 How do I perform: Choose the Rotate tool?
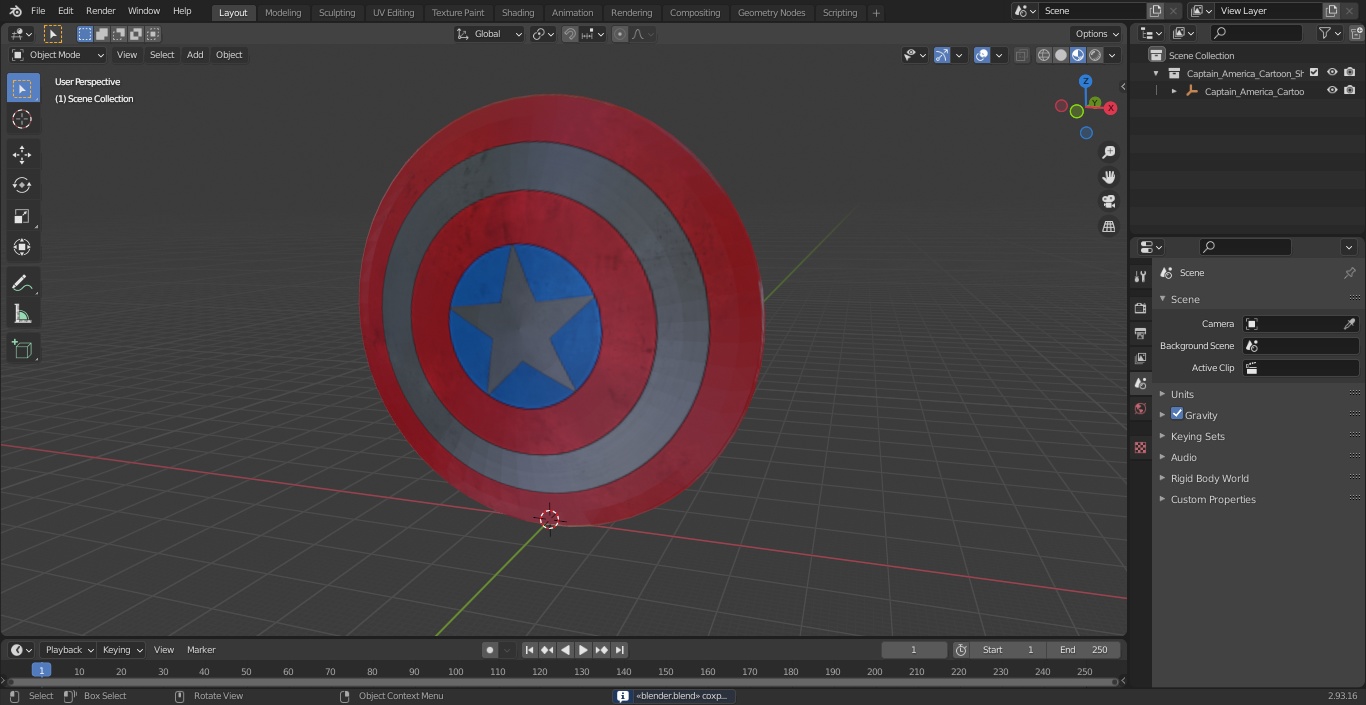[22, 185]
